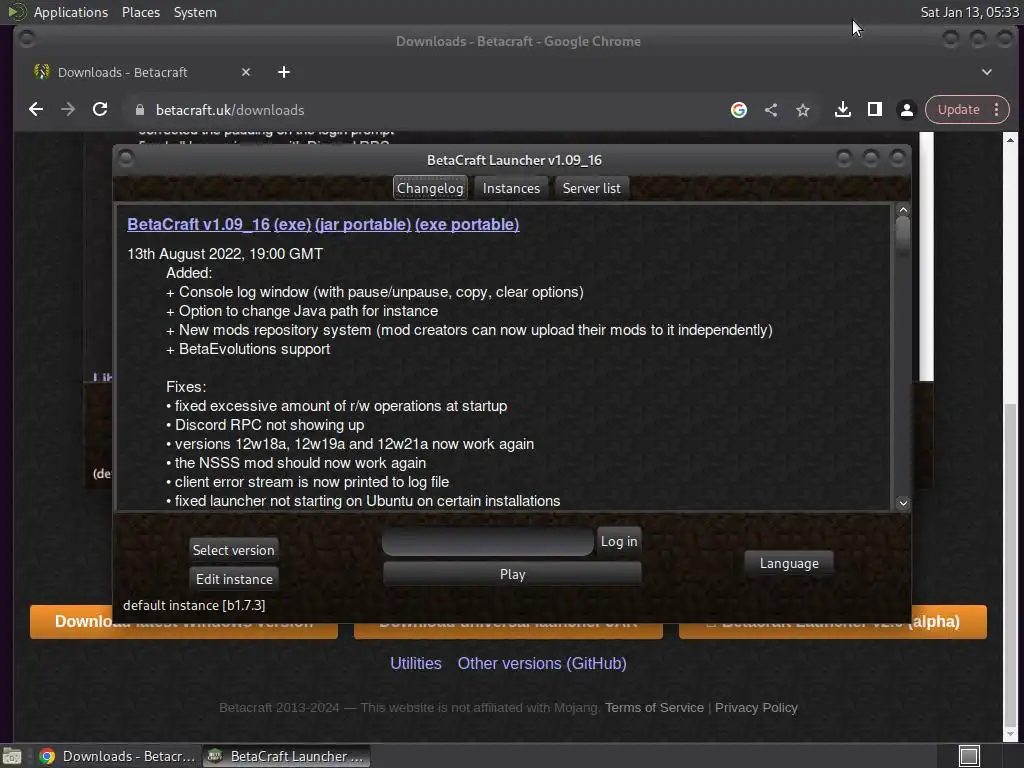Click MATE menu logo icon
This screenshot has height=768, width=1024.
[16, 12]
